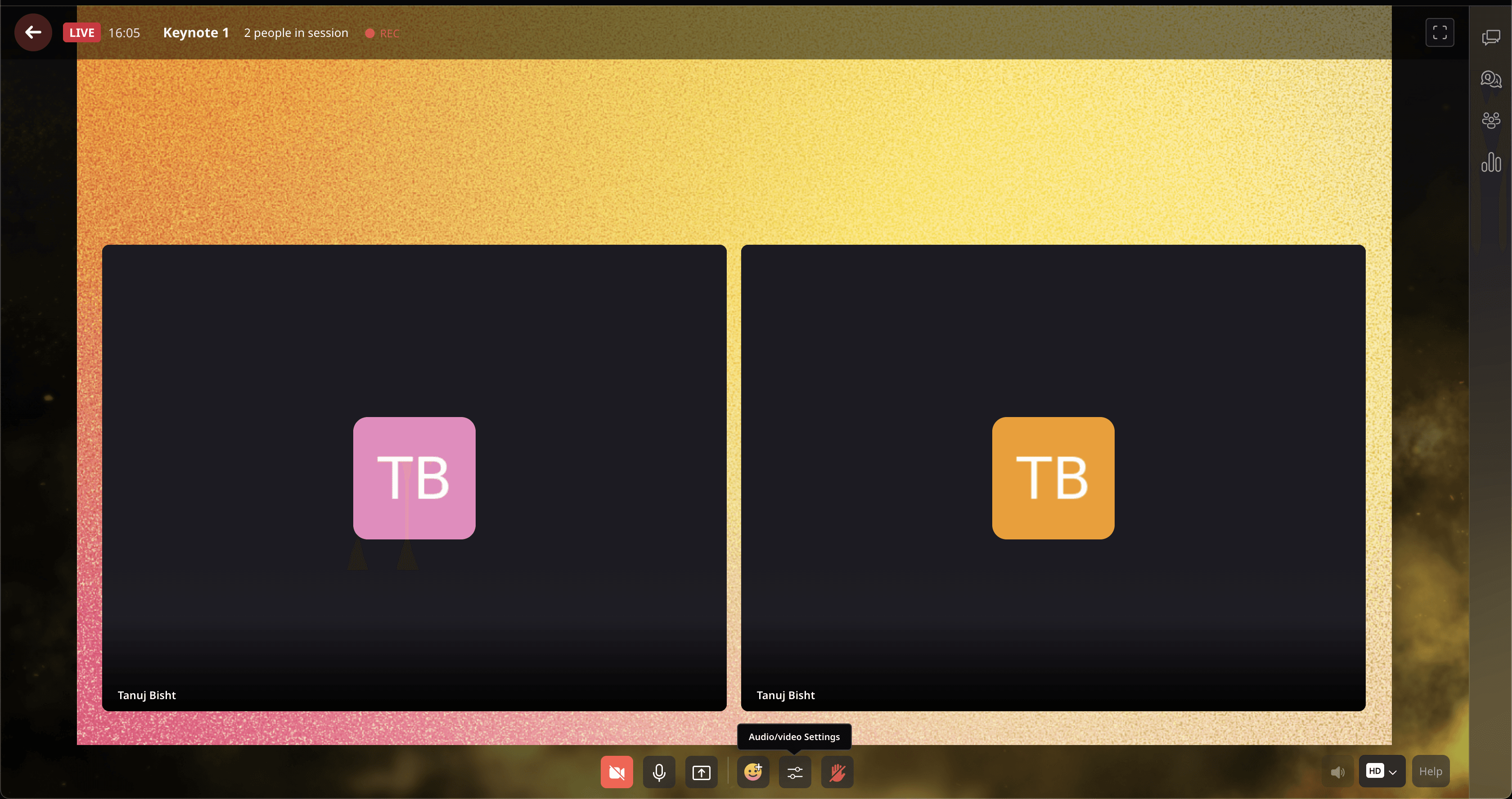Open the screen share button
The width and height of the screenshot is (1512, 799).
pyautogui.click(x=701, y=772)
